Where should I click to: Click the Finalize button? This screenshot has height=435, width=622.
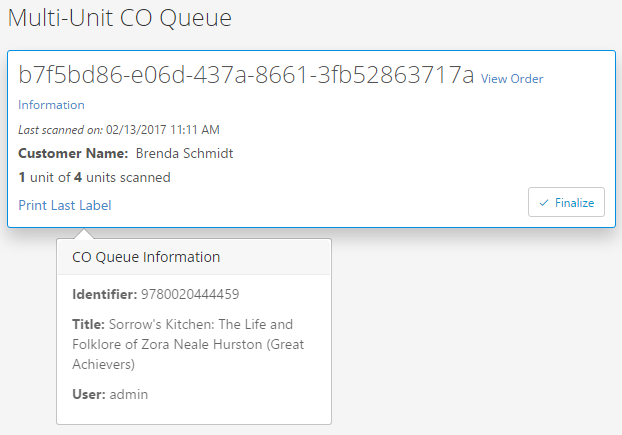566,202
